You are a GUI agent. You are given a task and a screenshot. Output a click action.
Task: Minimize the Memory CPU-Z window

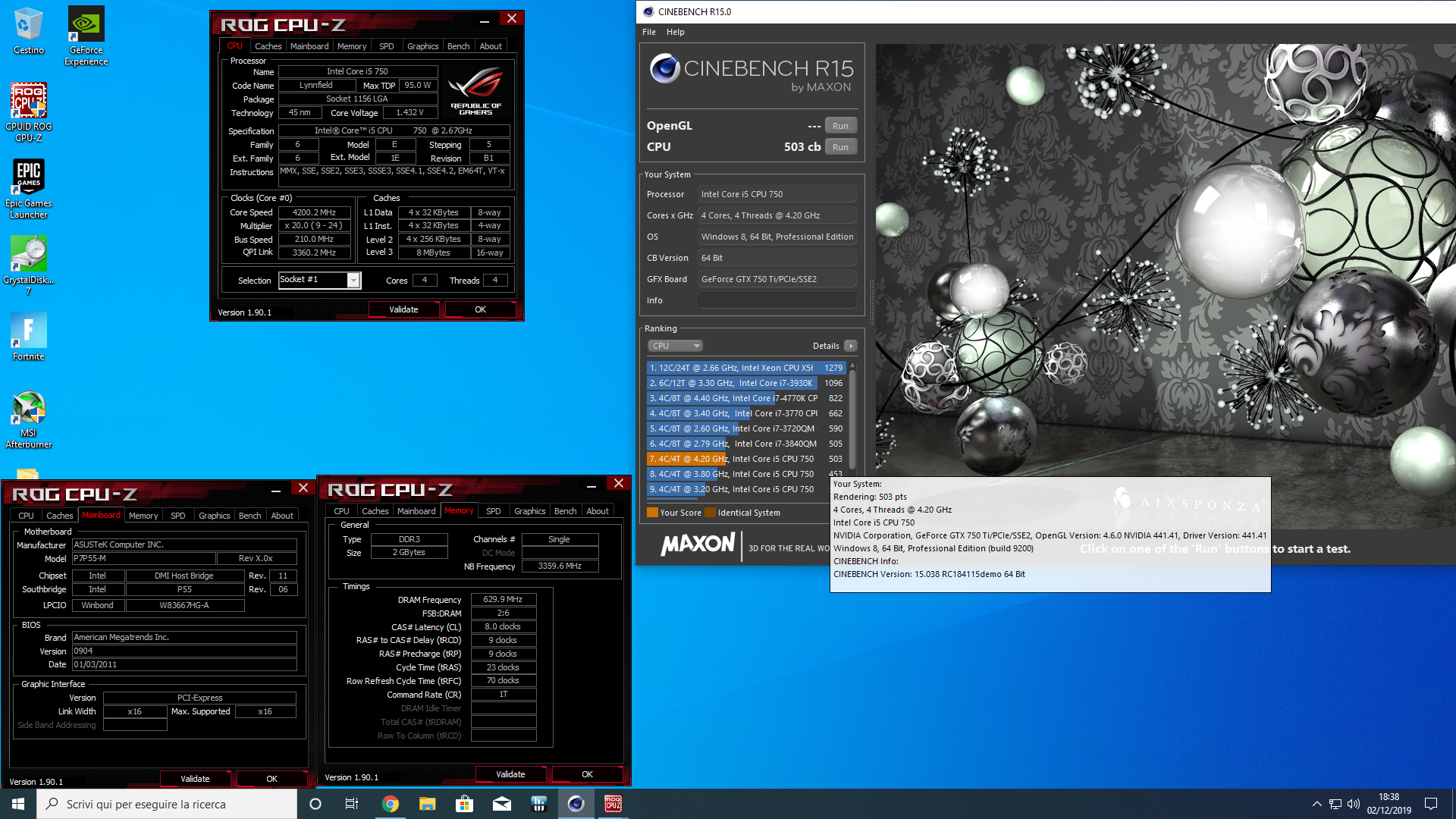(591, 485)
